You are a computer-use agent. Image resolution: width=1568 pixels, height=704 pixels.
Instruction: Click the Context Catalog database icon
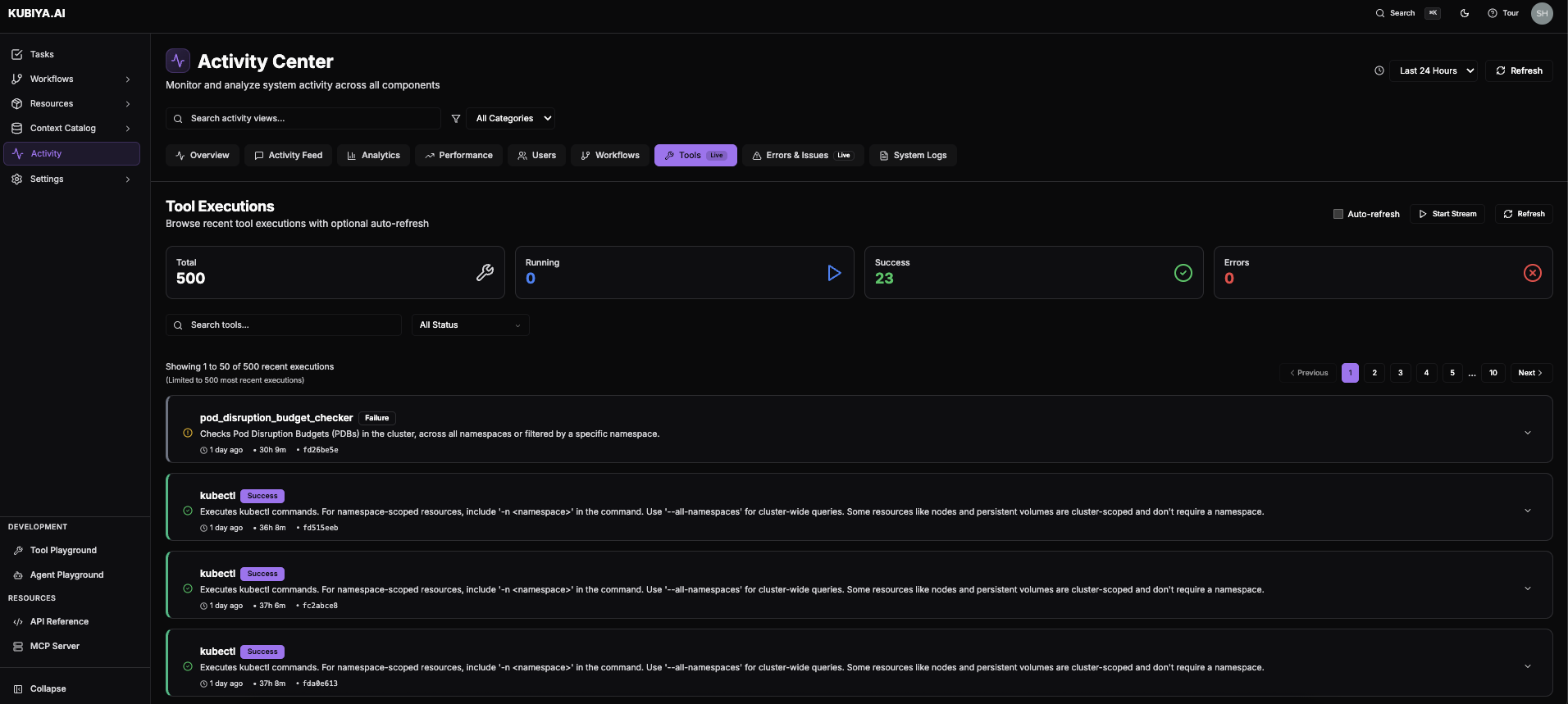click(17, 129)
